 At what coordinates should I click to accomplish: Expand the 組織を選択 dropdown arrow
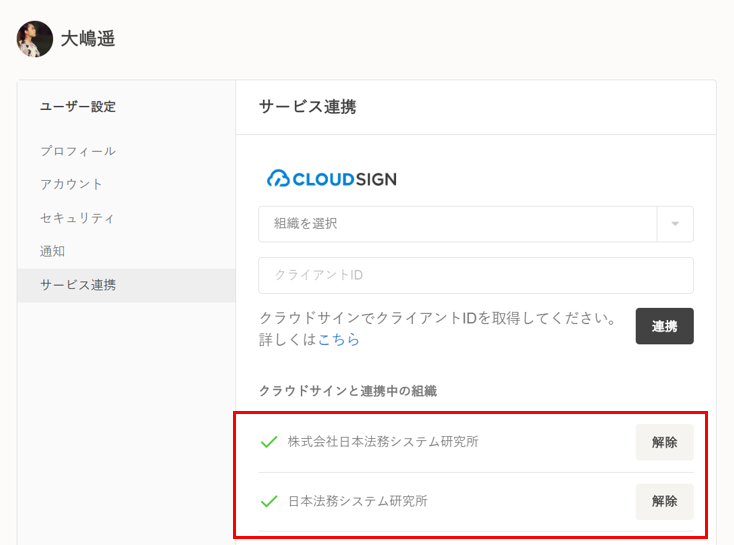pos(675,224)
